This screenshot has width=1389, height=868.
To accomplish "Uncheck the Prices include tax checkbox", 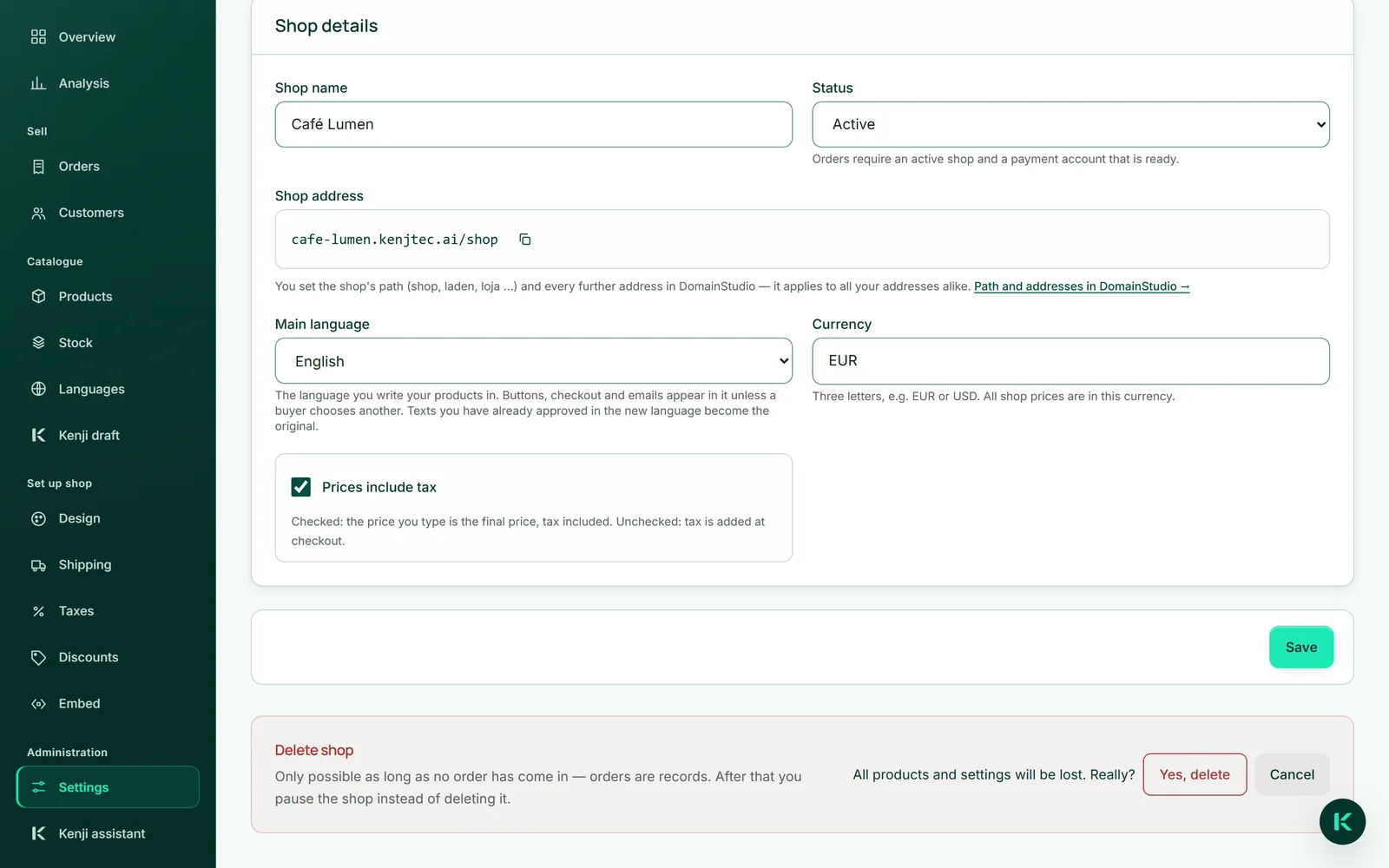I will pyautogui.click(x=301, y=487).
